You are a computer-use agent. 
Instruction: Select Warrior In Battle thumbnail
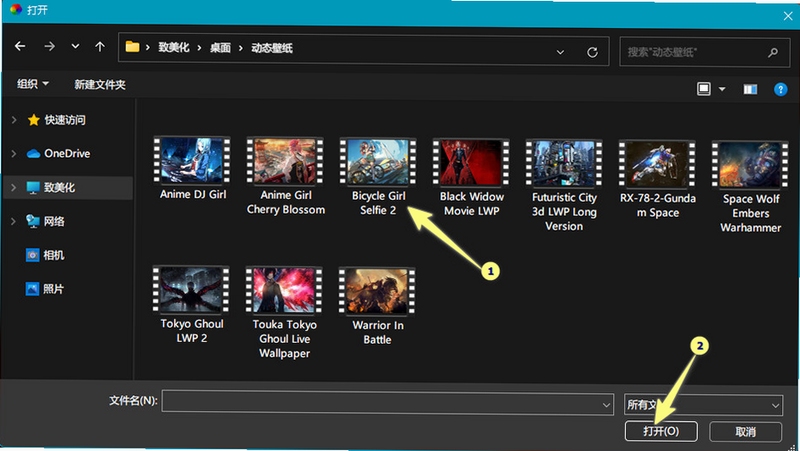377,291
